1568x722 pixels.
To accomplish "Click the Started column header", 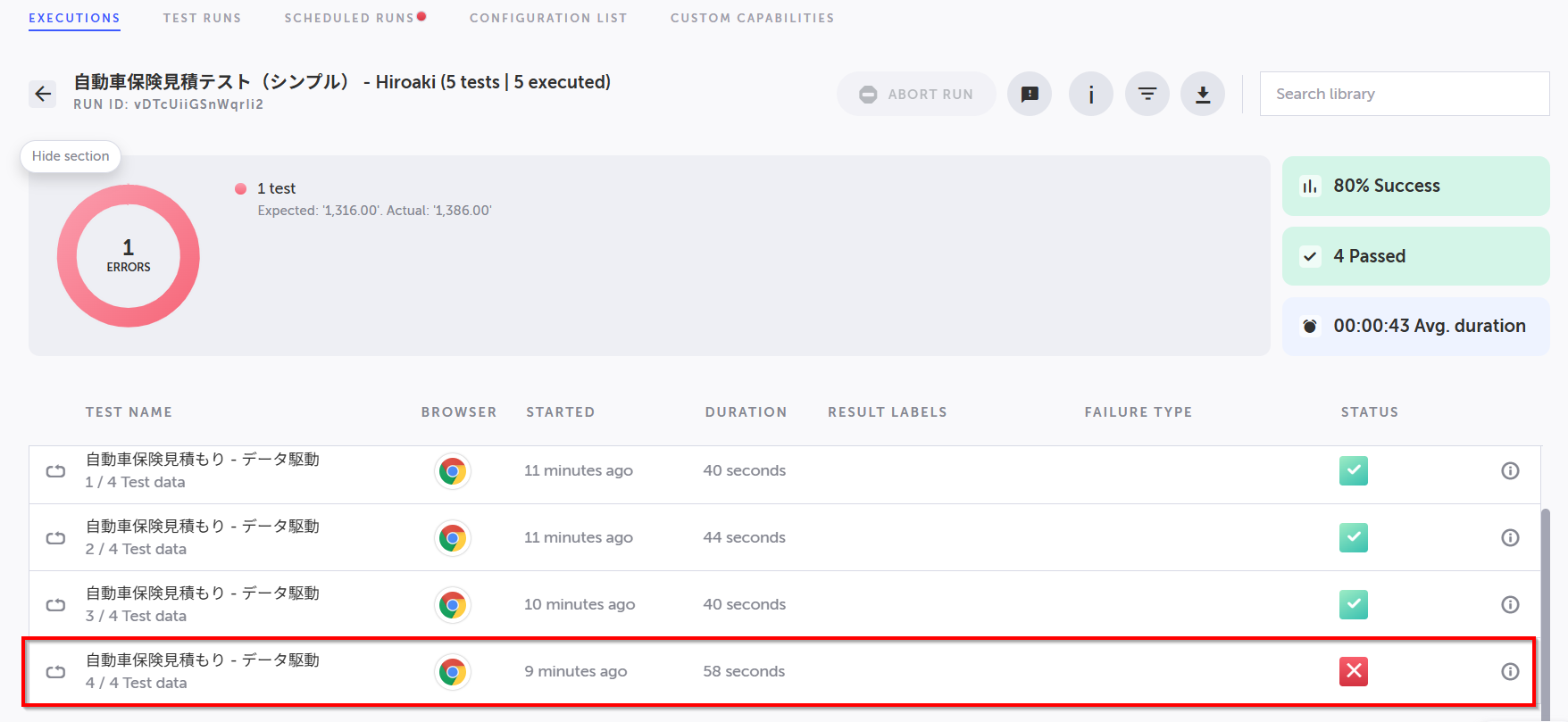I will point(560,412).
